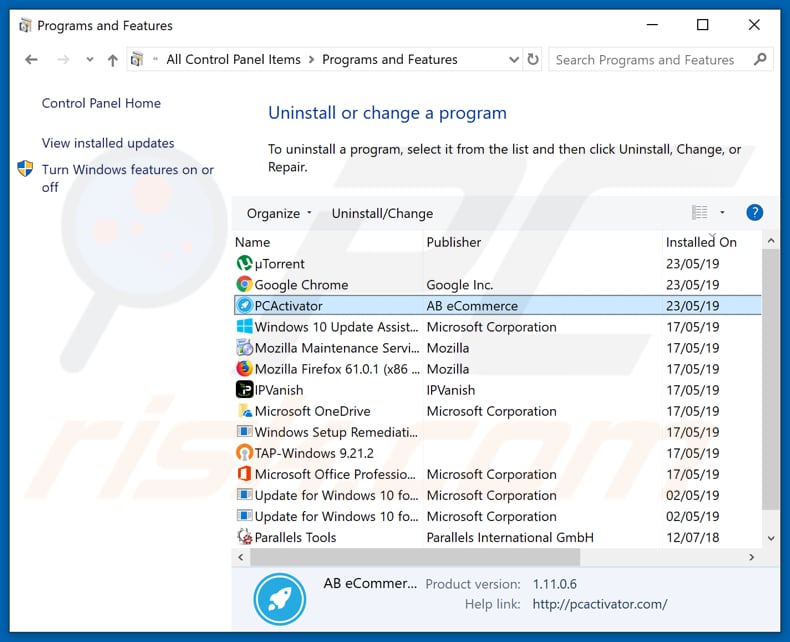Screen dimensions: 790x642
Task: Click the Mozilla Maintenance Service icon
Action: pos(244,348)
